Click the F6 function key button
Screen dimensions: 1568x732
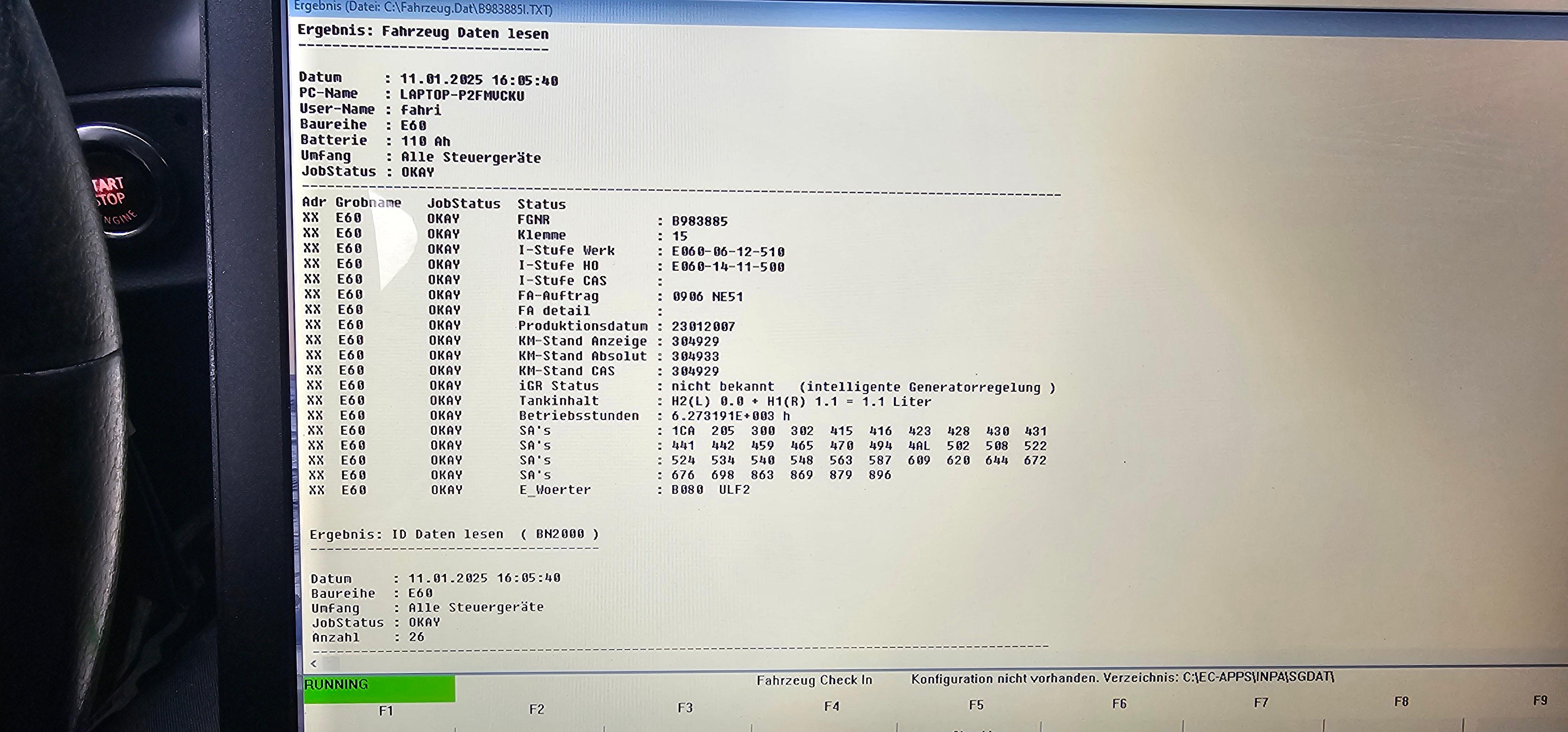point(1119,704)
